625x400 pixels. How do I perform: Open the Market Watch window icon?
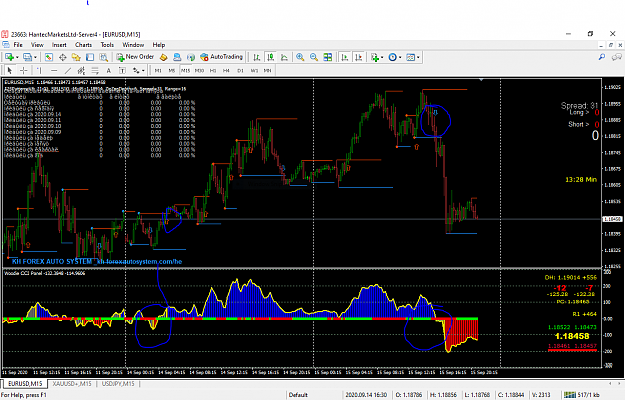[49, 57]
